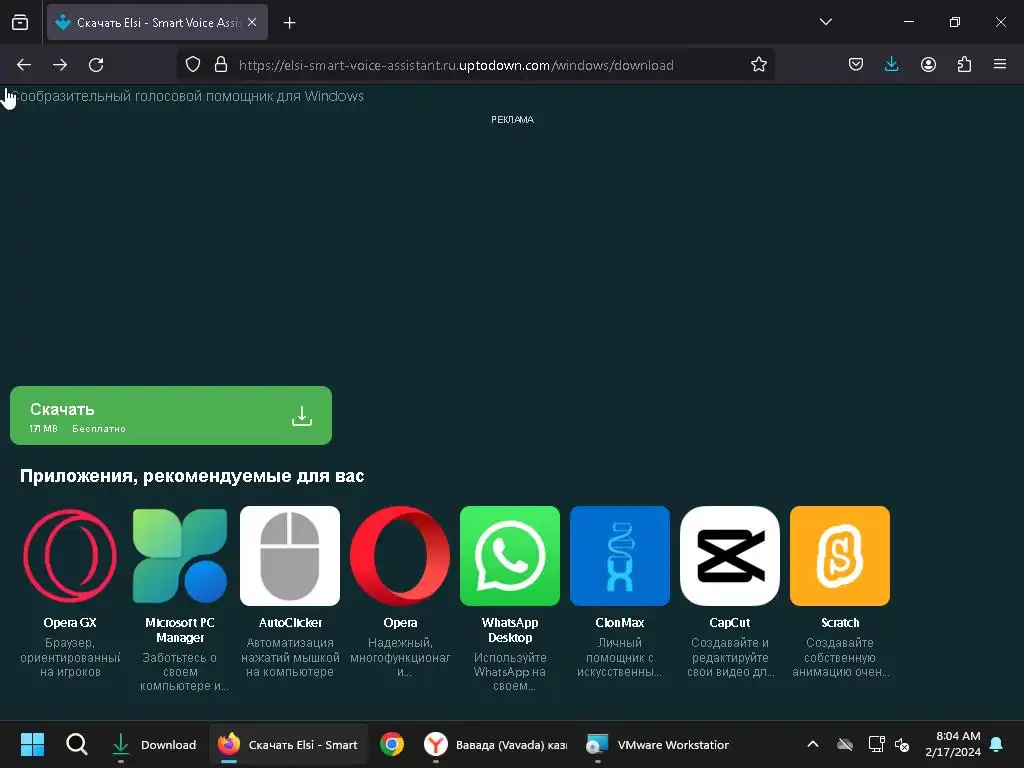Open the tracking protection shield icon
The image size is (1024, 768).
coord(193,65)
